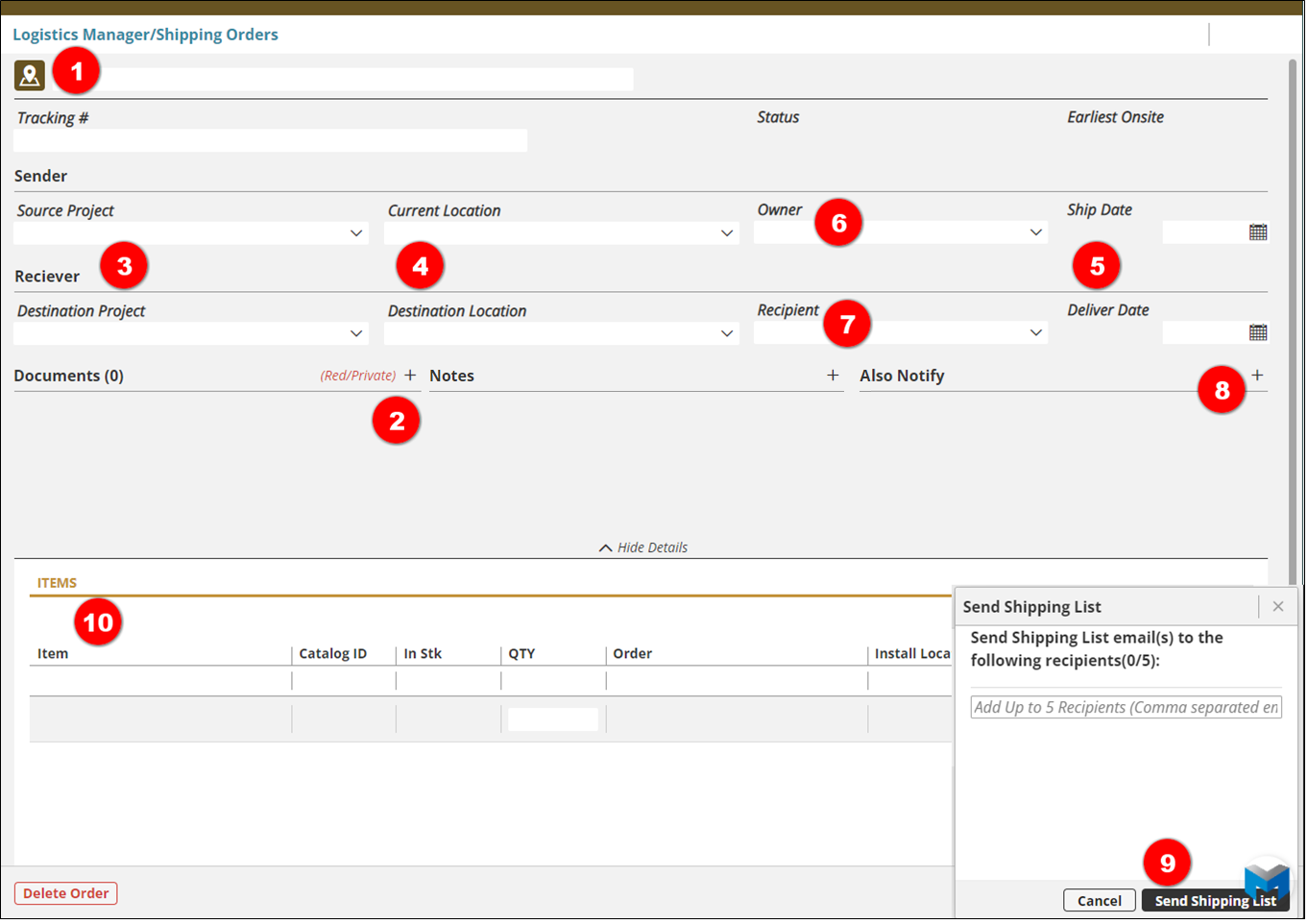The image size is (1308, 924).
Task: Open the Owner dropdown list
Action: click(1035, 232)
